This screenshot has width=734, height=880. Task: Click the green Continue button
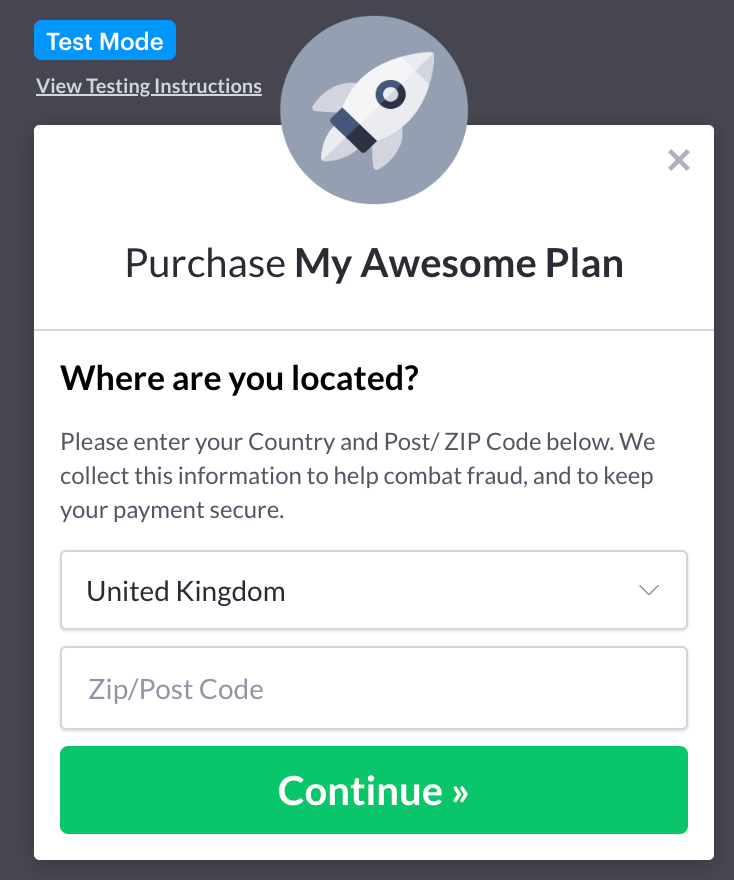(374, 790)
